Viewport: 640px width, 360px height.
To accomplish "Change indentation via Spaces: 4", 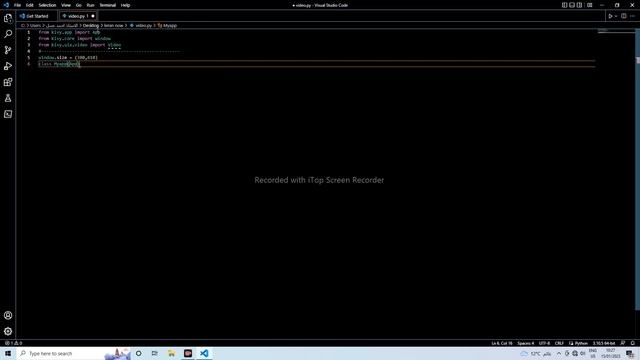I will pyautogui.click(x=526, y=343).
